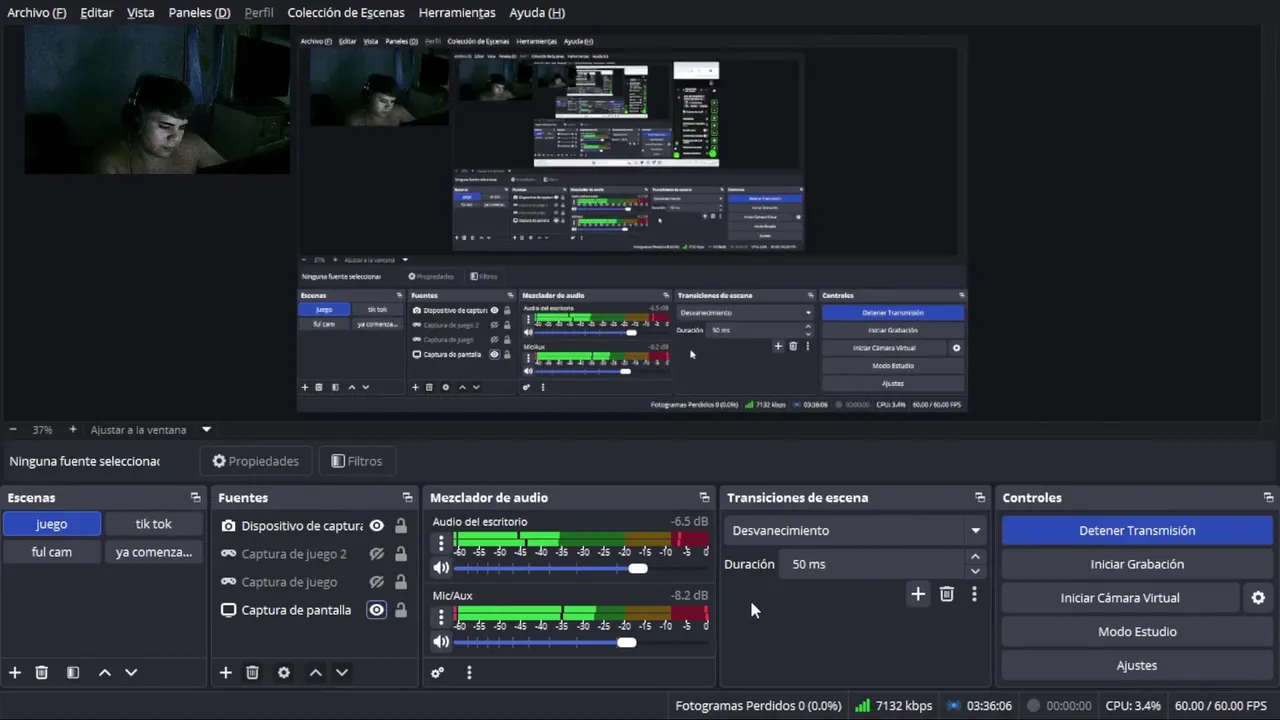The width and height of the screenshot is (1280, 720).
Task: Open Audio del escritorio three-dot options
Action: pyautogui.click(x=441, y=543)
